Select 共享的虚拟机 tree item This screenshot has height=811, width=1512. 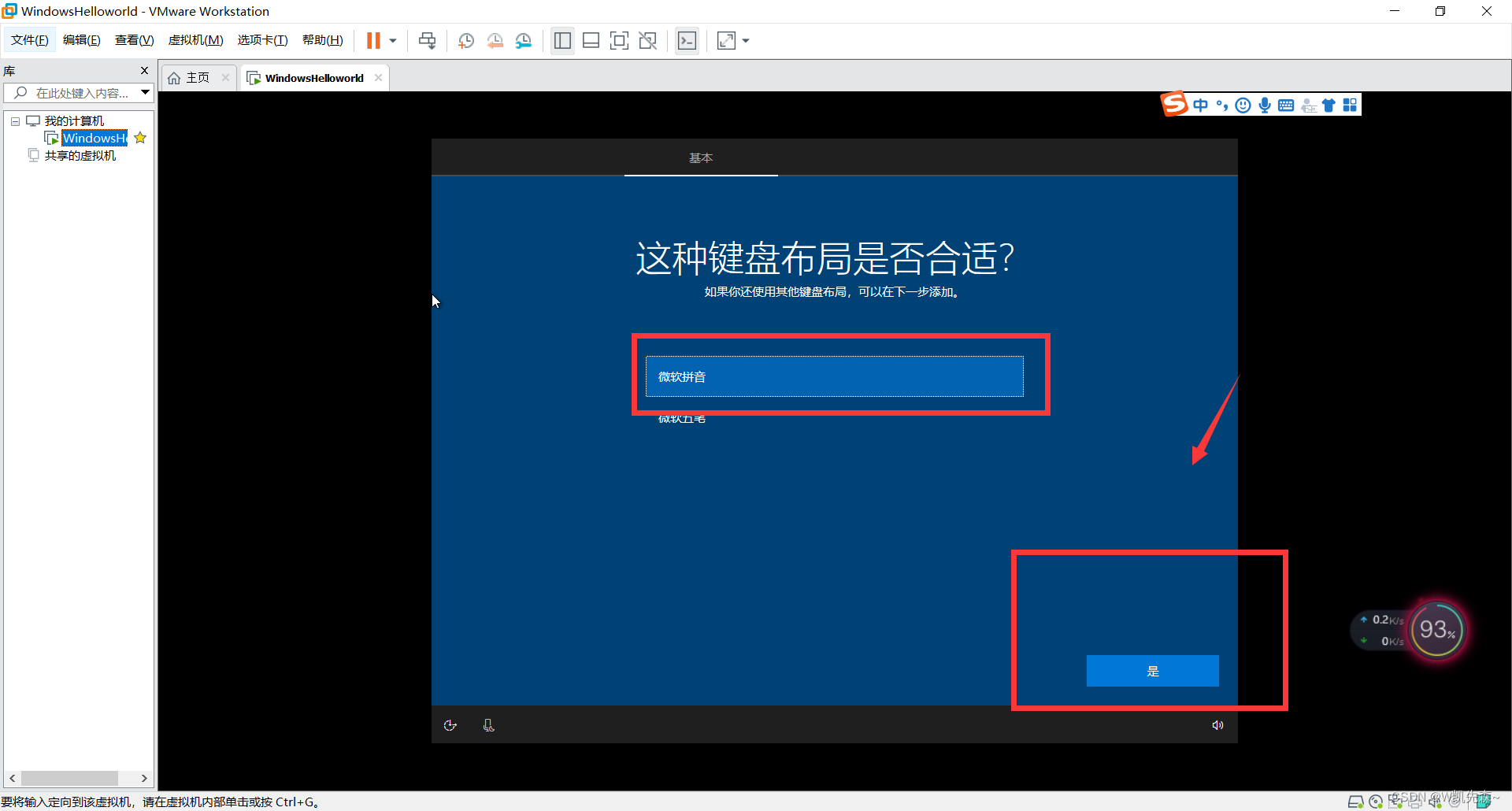(x=80, y=156)
